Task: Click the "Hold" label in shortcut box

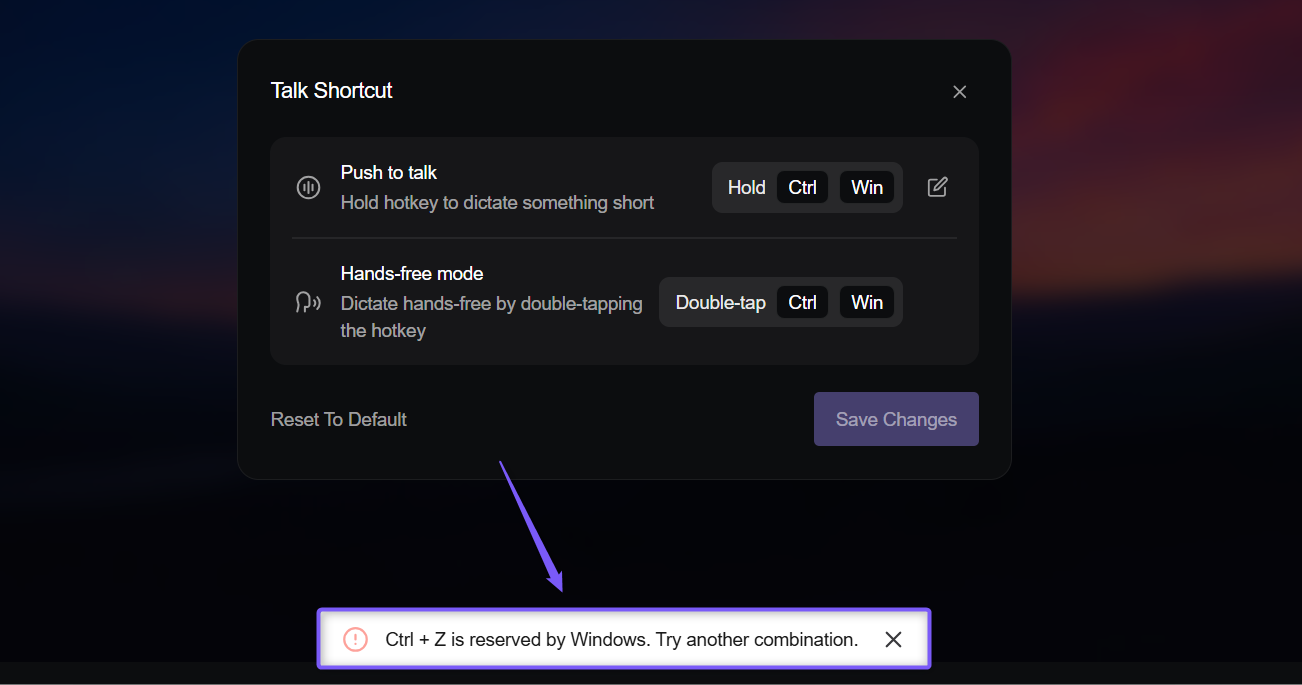Action: (747, 187)
